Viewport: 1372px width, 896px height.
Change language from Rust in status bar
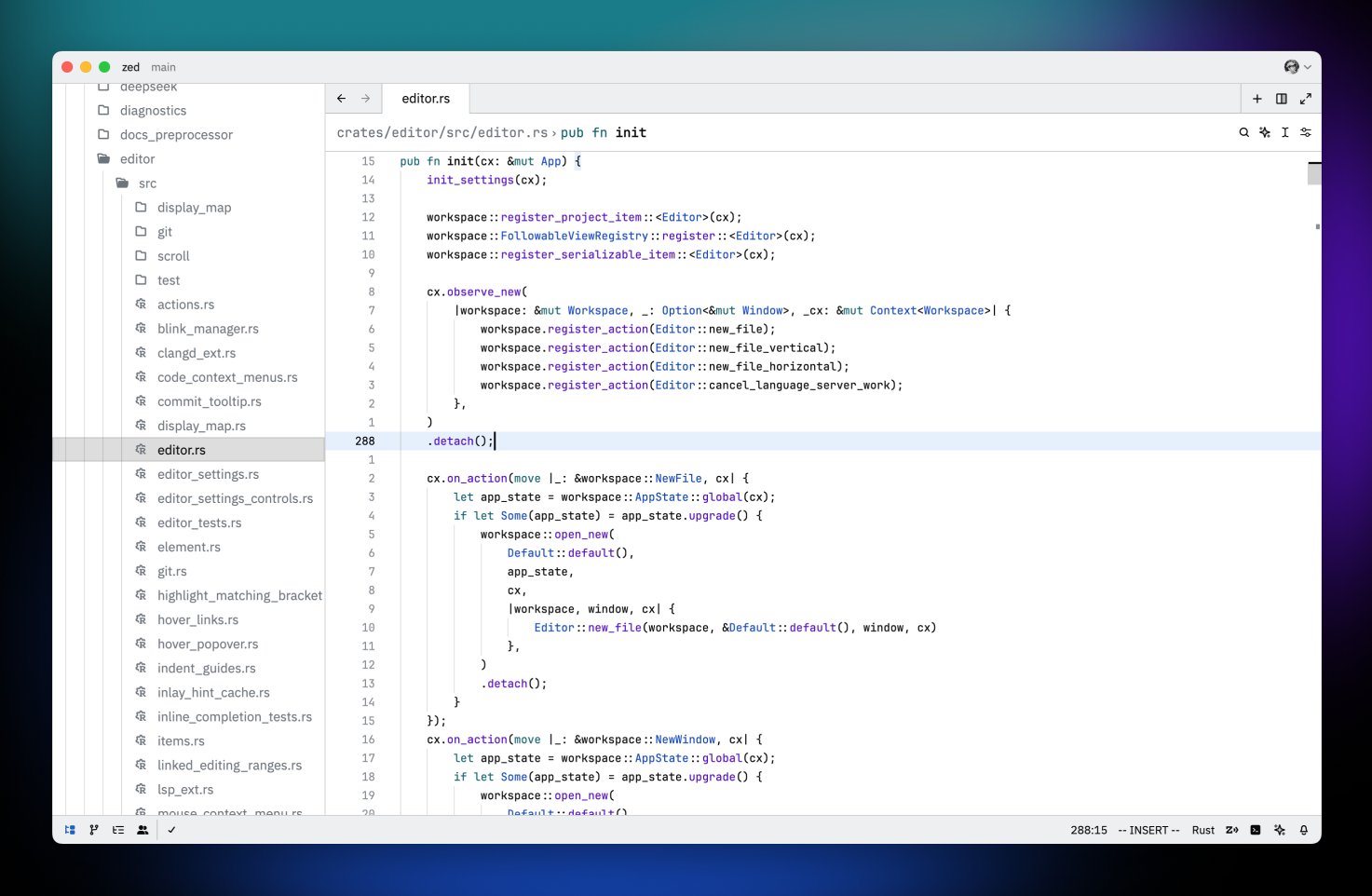(1203, 830)
